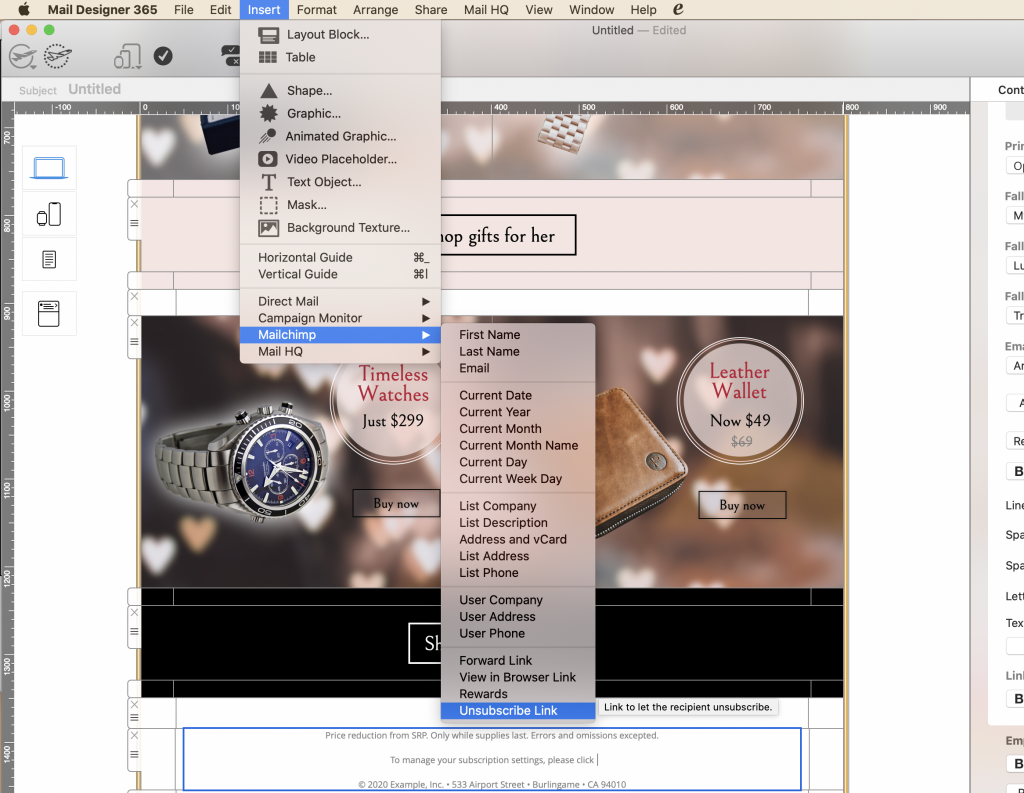Choose Shape… from Insert menu
Image resolution: width=1024 pixels, height=793 pixels.
(340, 91)
